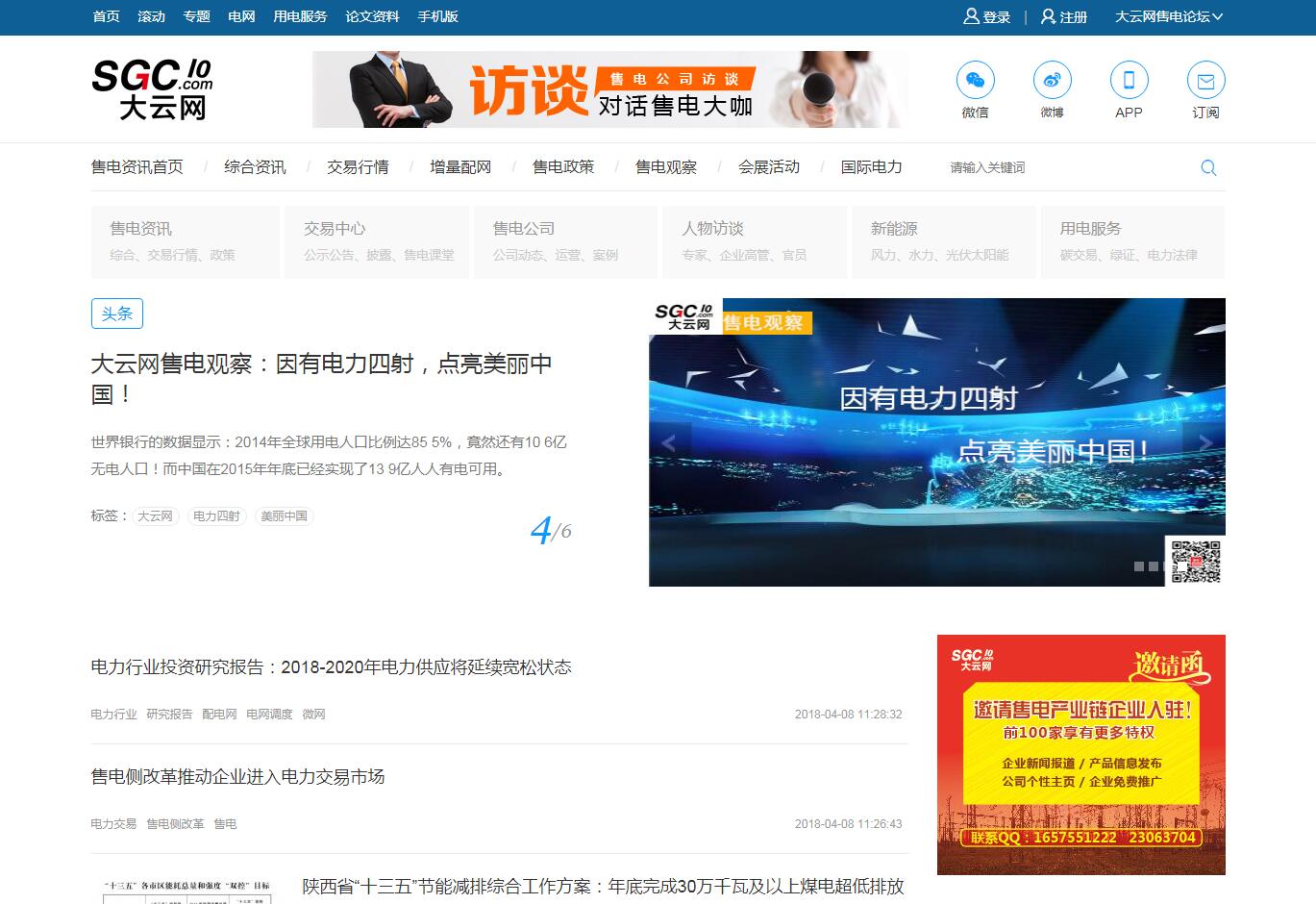Click the 注册 register link text

(x=1074, y=17)
